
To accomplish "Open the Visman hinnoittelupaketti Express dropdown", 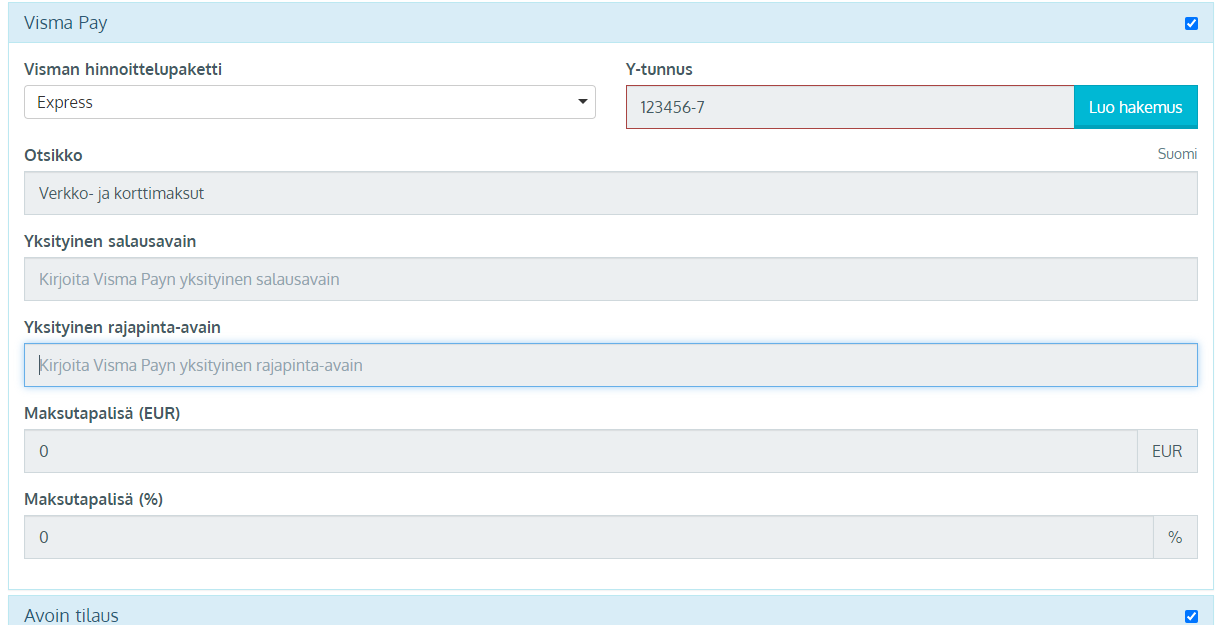I will (310, 102).
